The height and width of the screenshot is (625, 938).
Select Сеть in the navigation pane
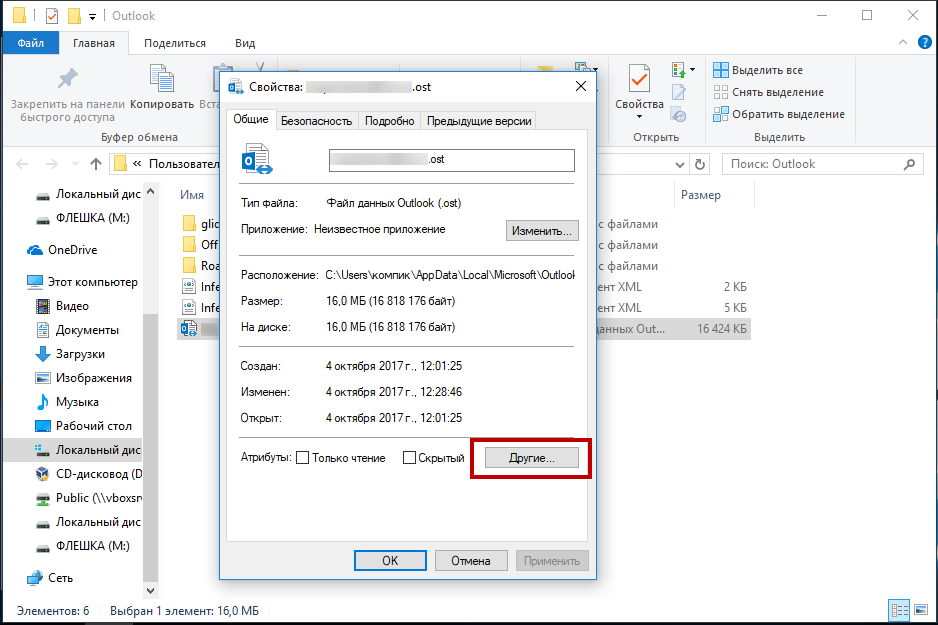[50, 578]
